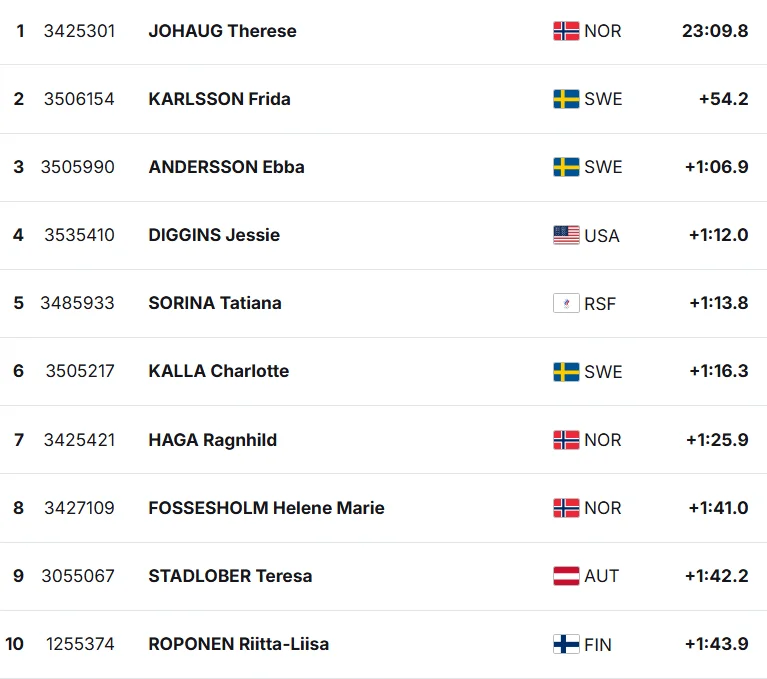Click Norway flag in HAGA Ragnhild row

(566, 440)
